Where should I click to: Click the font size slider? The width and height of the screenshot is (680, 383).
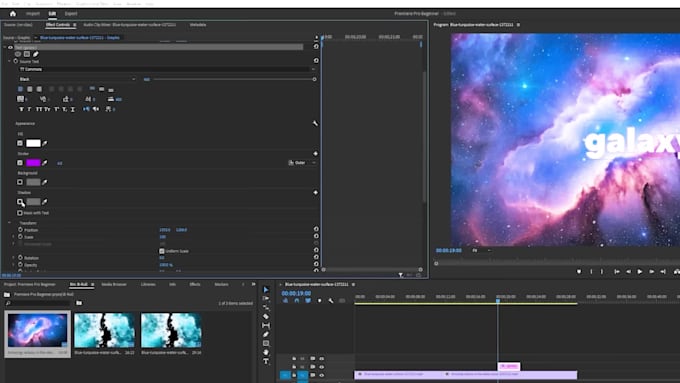(234, 79)
